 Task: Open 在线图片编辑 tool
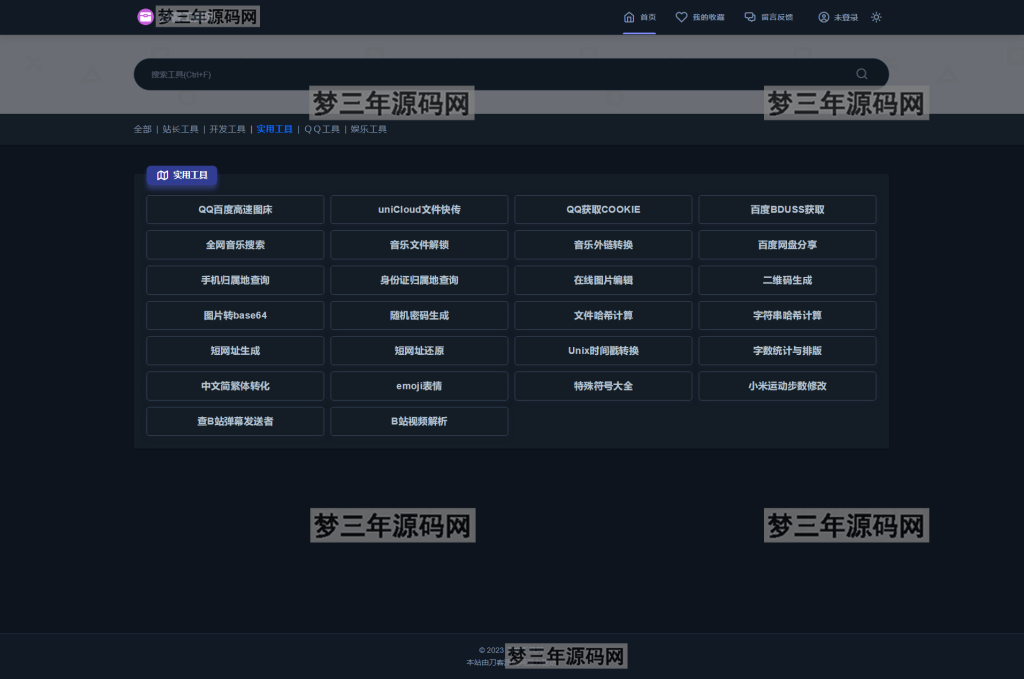coord(603,280)
